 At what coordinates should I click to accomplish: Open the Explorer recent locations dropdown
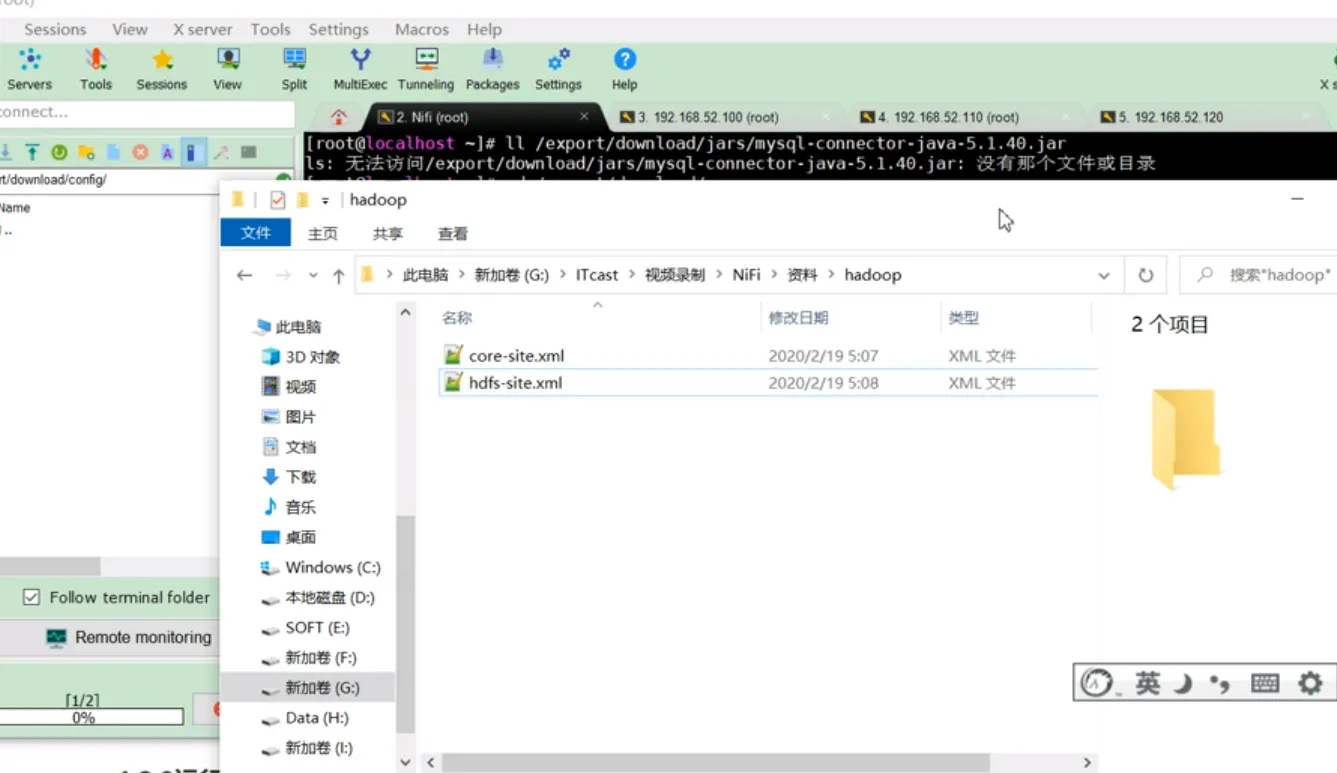pyautogui.click(x=313, y=275)
